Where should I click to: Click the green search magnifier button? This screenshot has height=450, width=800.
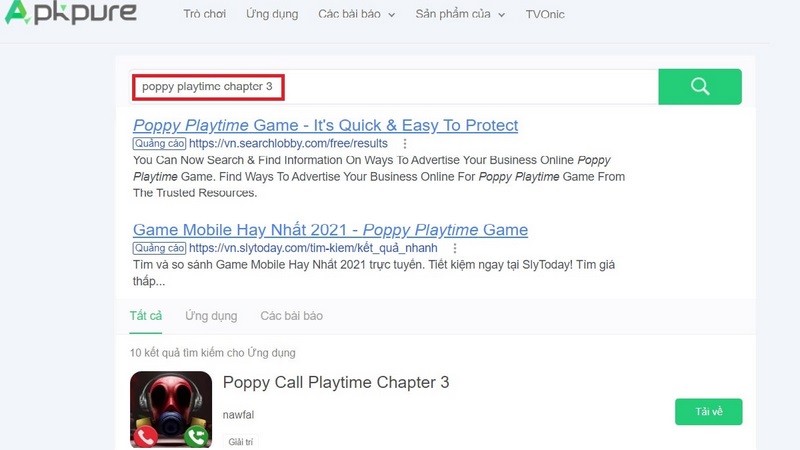(x=700, y=87)
